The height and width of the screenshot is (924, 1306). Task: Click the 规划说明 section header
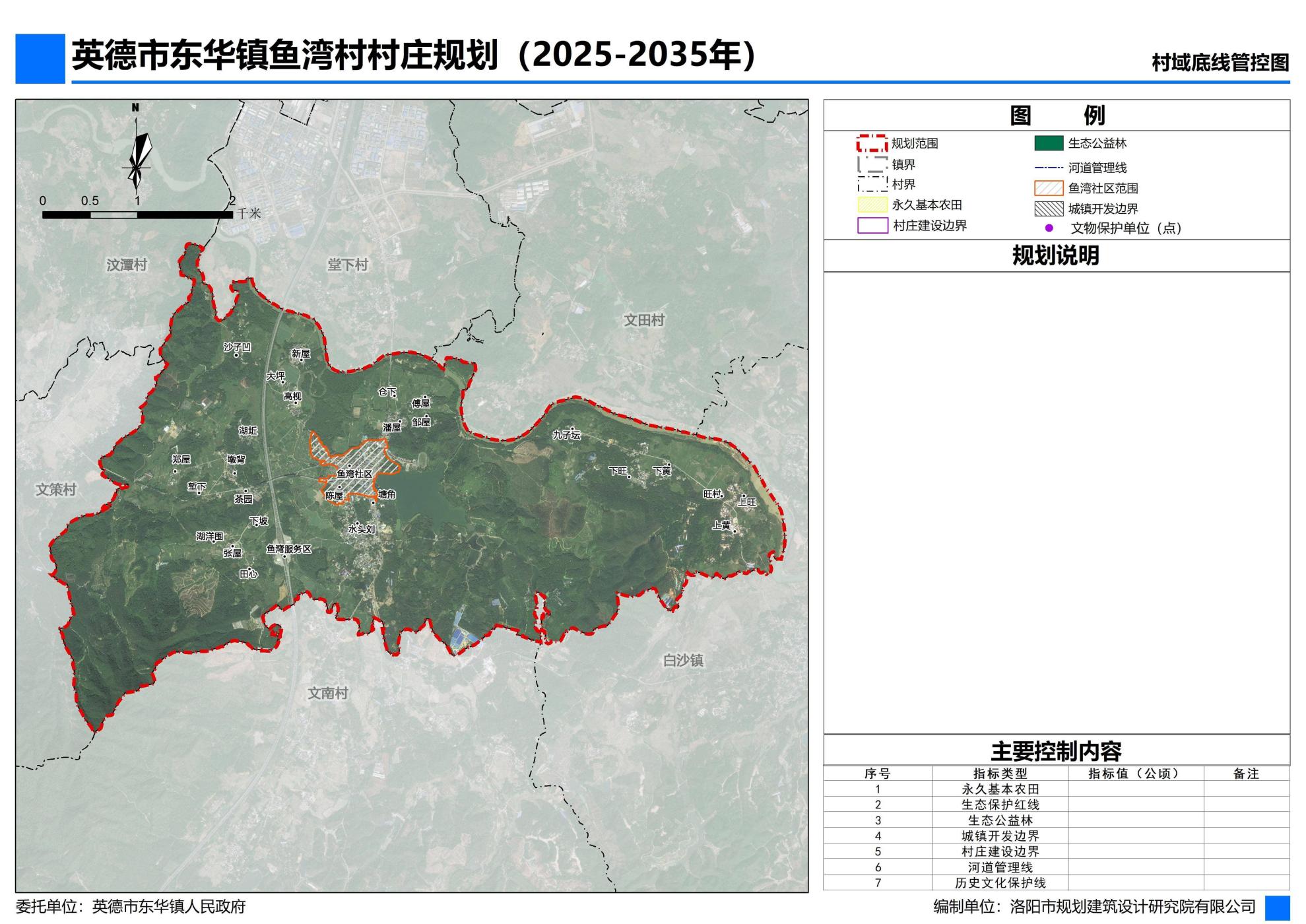[1055, 256]
